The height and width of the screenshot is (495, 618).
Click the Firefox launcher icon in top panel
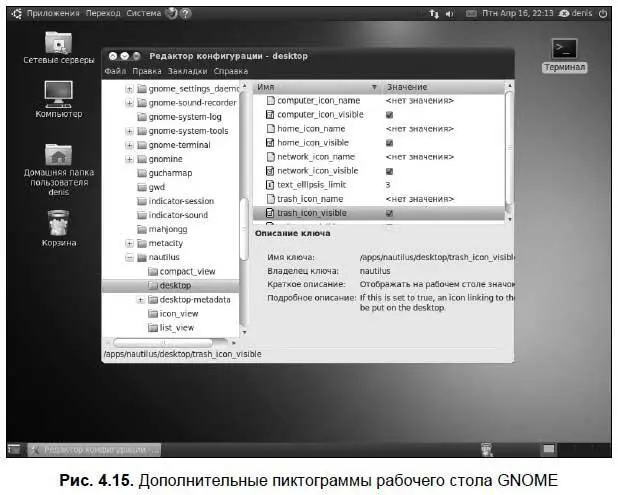(x=171, y=13)
